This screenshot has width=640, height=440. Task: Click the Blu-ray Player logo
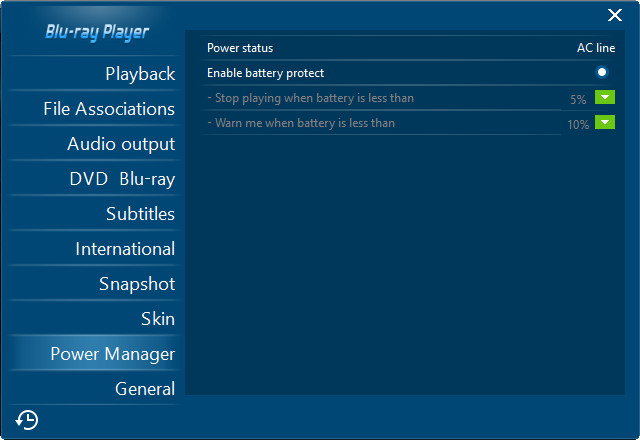coord(97,32)
